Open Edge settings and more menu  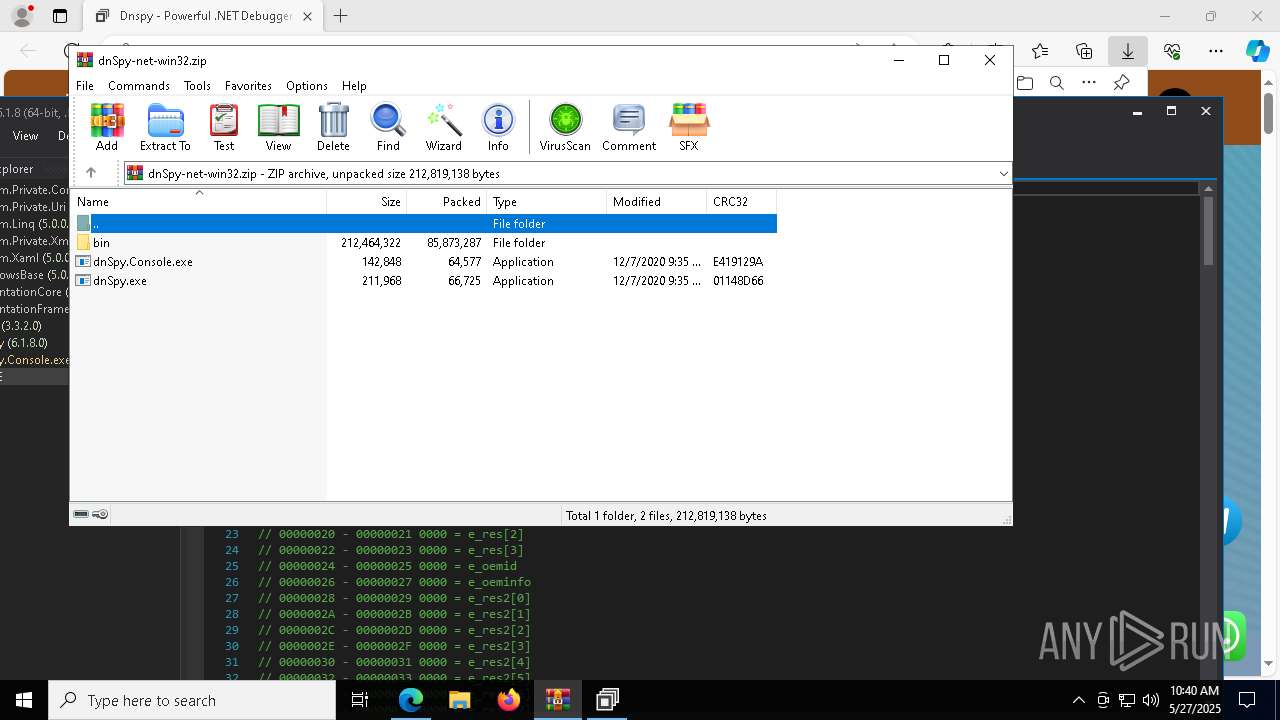tap(1216, 51)
